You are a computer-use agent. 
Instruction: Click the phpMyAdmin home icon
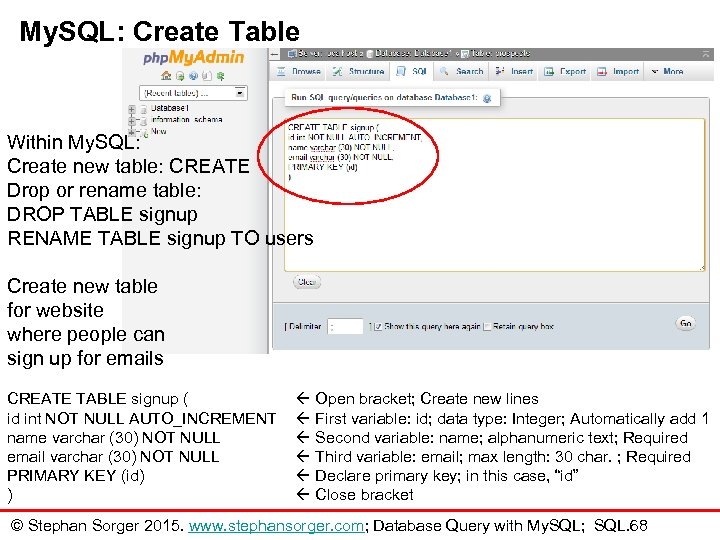tap(166, 76)
